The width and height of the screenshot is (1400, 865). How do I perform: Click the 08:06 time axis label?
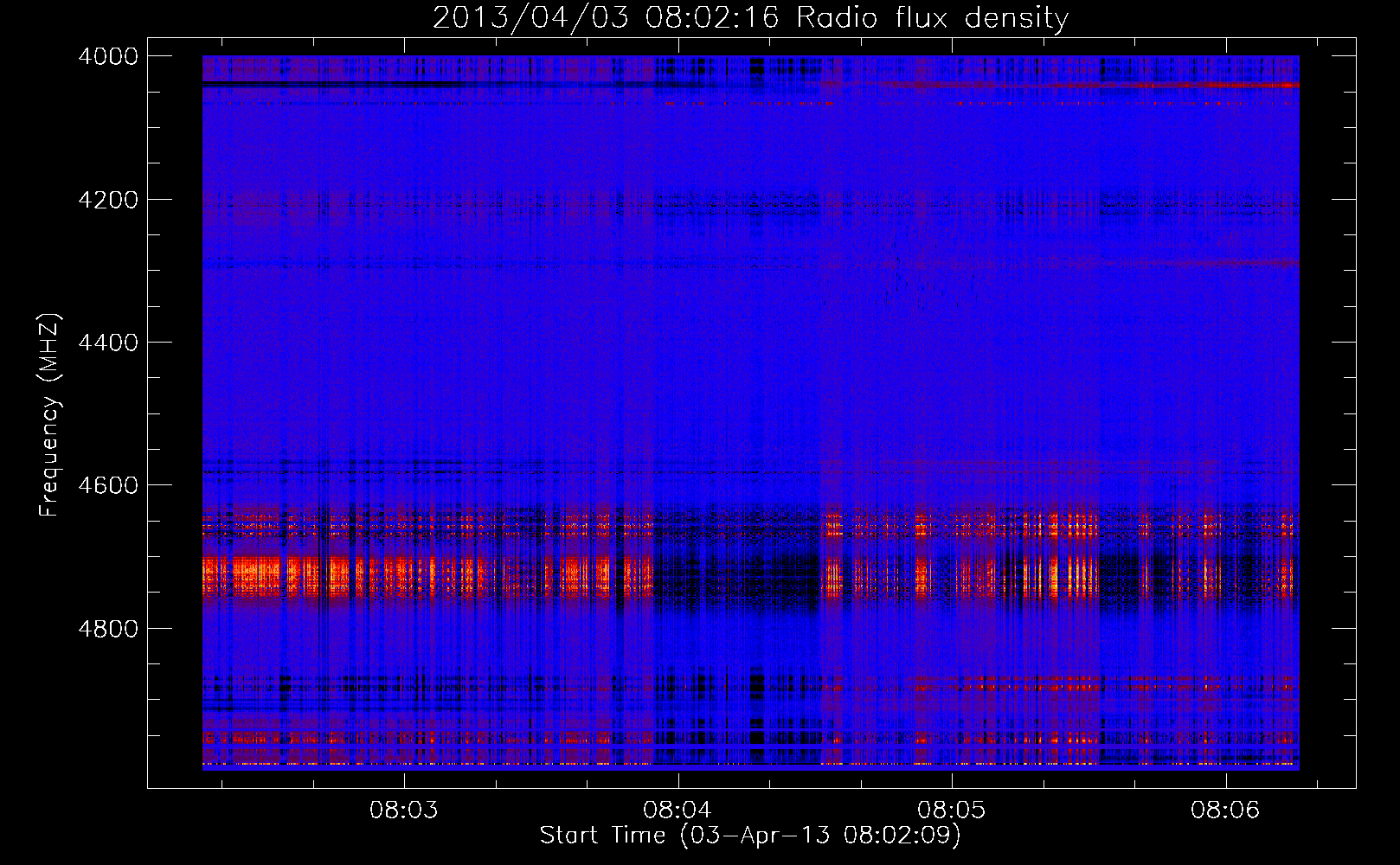point(1225,811)
